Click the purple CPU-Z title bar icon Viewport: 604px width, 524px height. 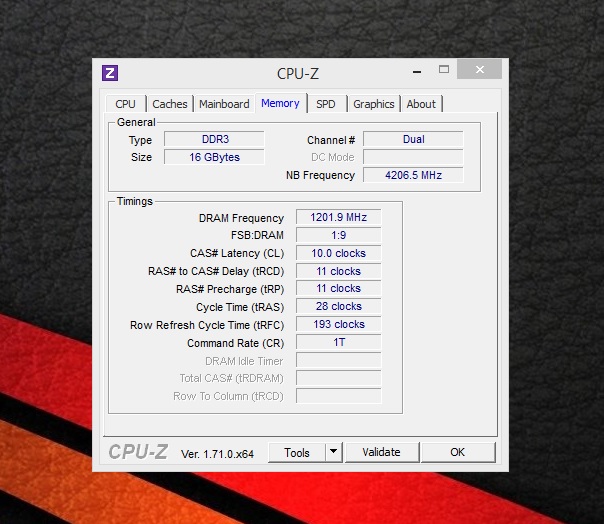[110, 73]
